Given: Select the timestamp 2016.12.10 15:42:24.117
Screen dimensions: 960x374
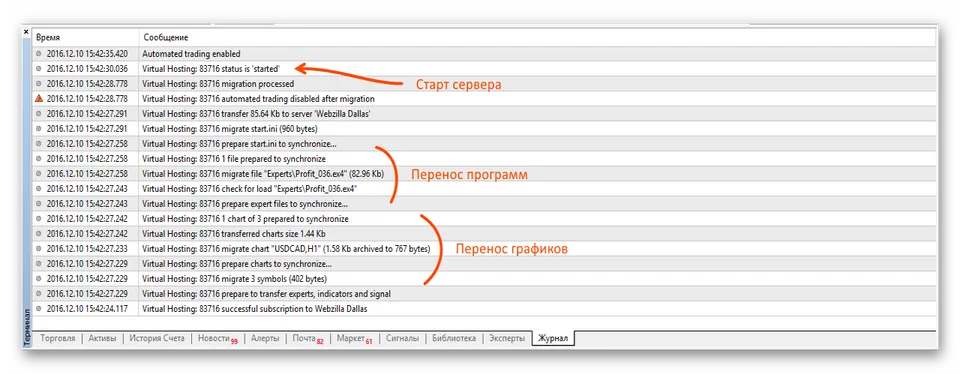Looking at the screenshot, I should 87,309.
